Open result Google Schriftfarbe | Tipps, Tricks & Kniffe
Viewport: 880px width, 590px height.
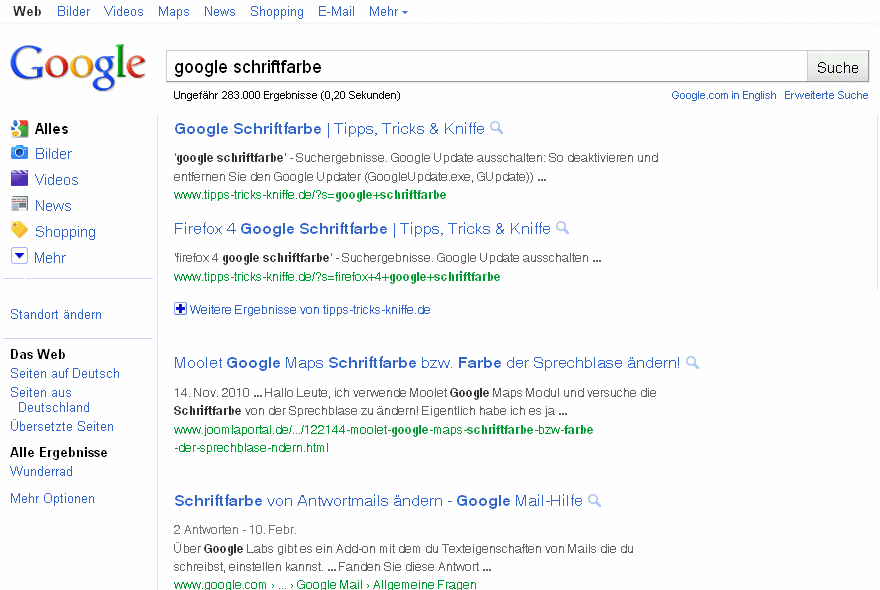click(329, 129)
